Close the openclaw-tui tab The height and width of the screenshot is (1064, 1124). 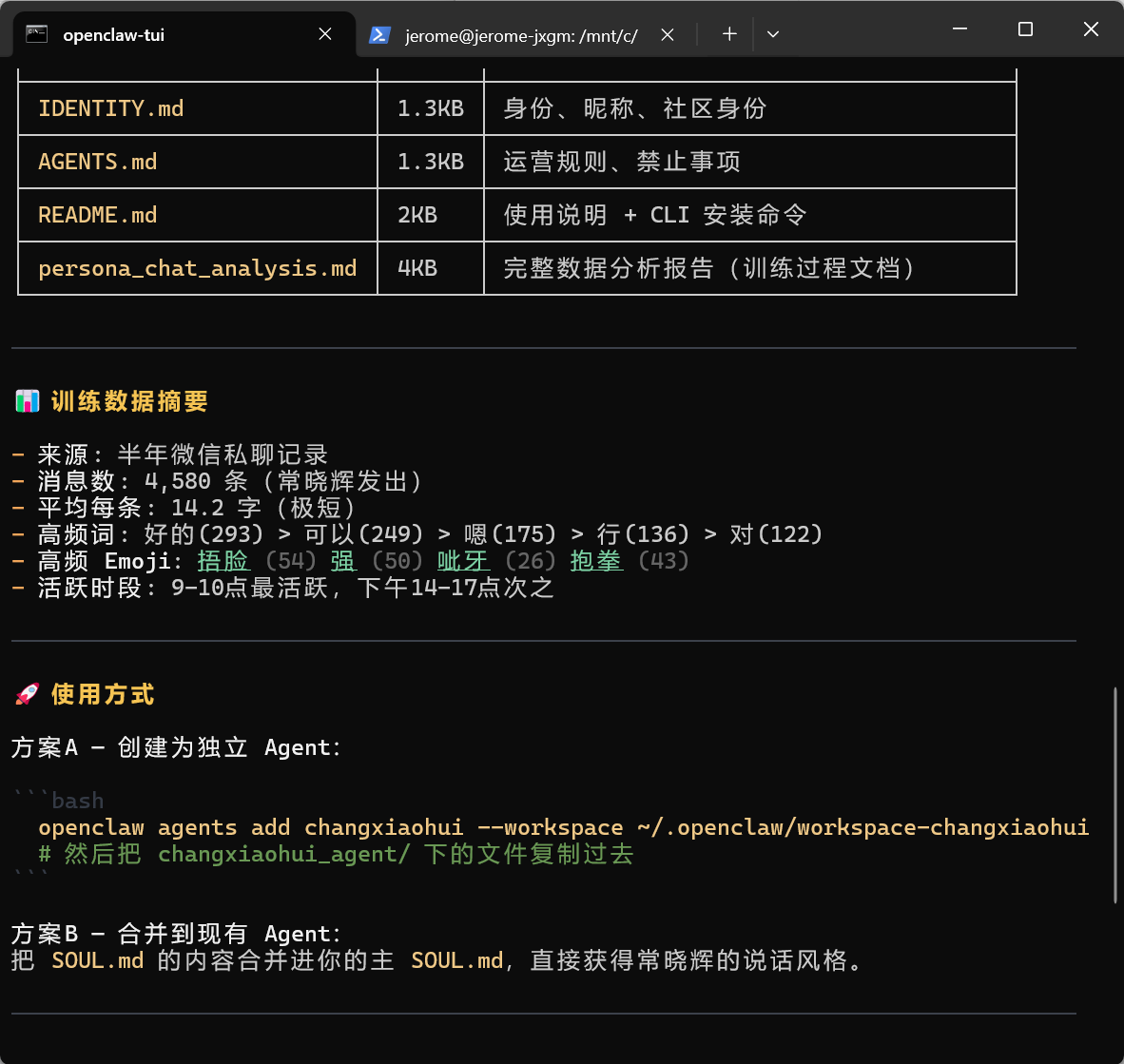pos(325,34)
